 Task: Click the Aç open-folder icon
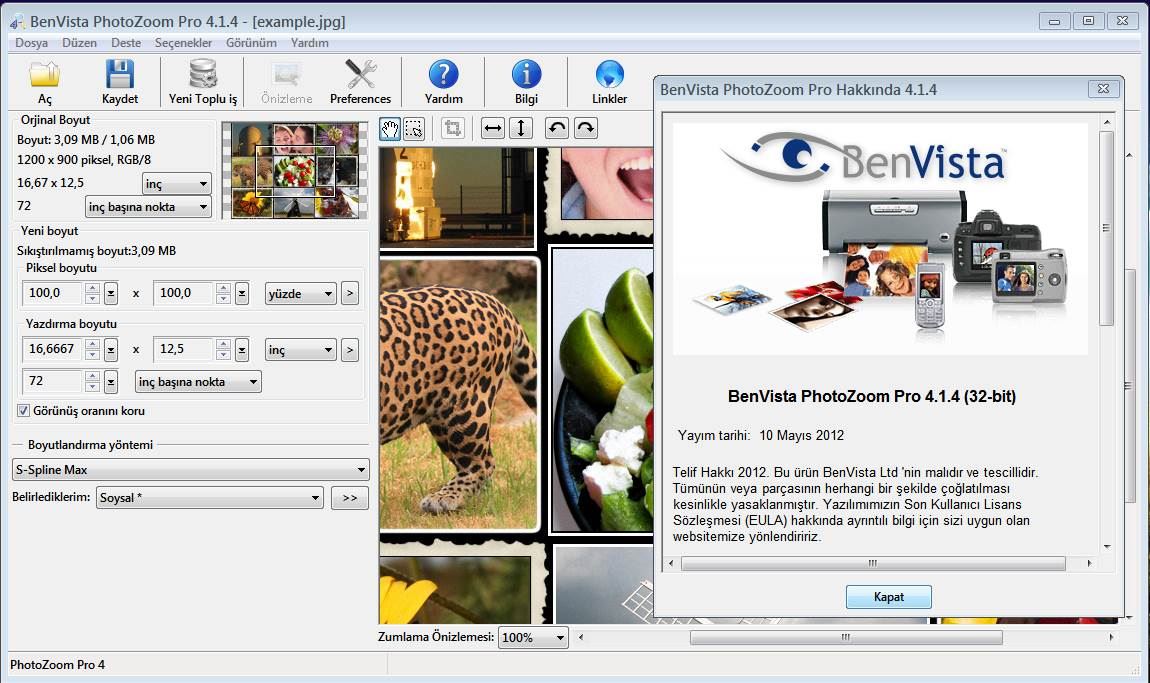click(44, 75)
